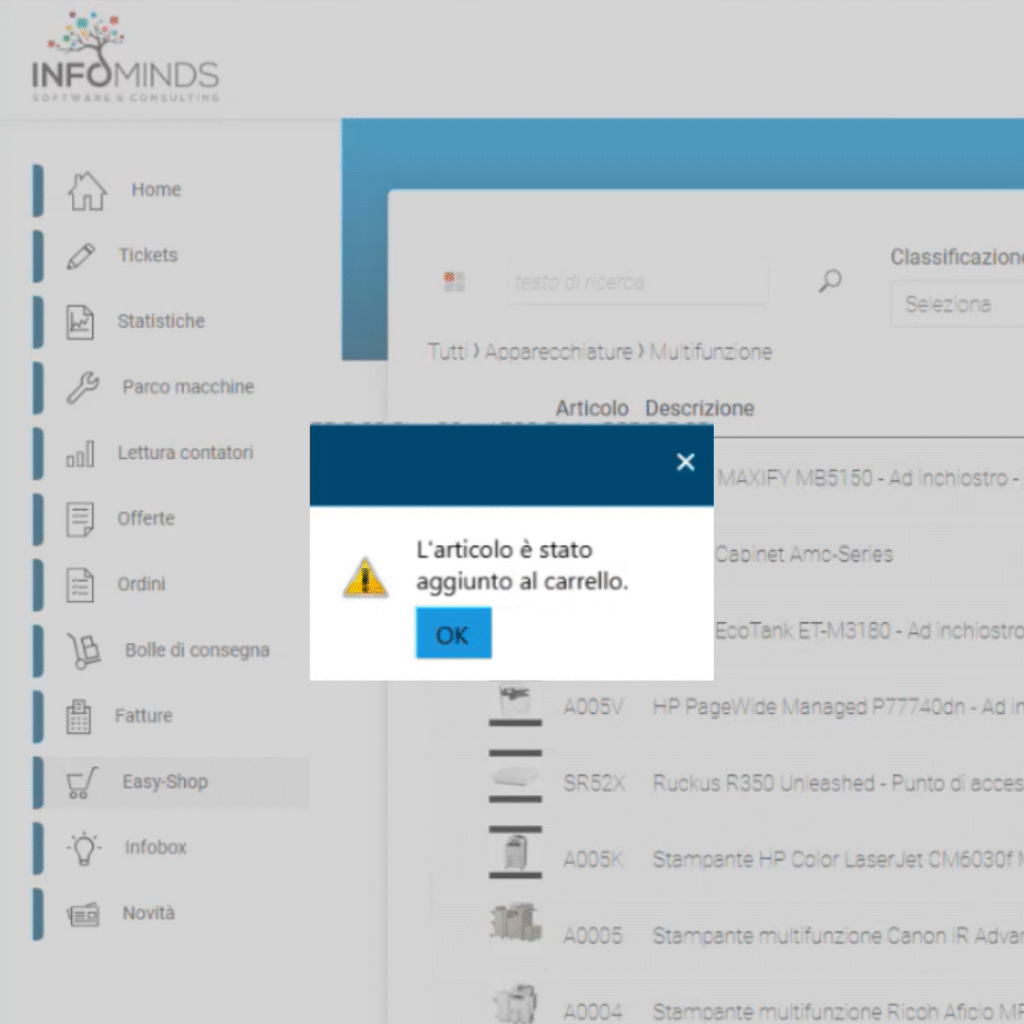The width and height of the screenshot is (1024, 1024).
Task: Open the Tickets menu item
Action: [x=148, y=255]
